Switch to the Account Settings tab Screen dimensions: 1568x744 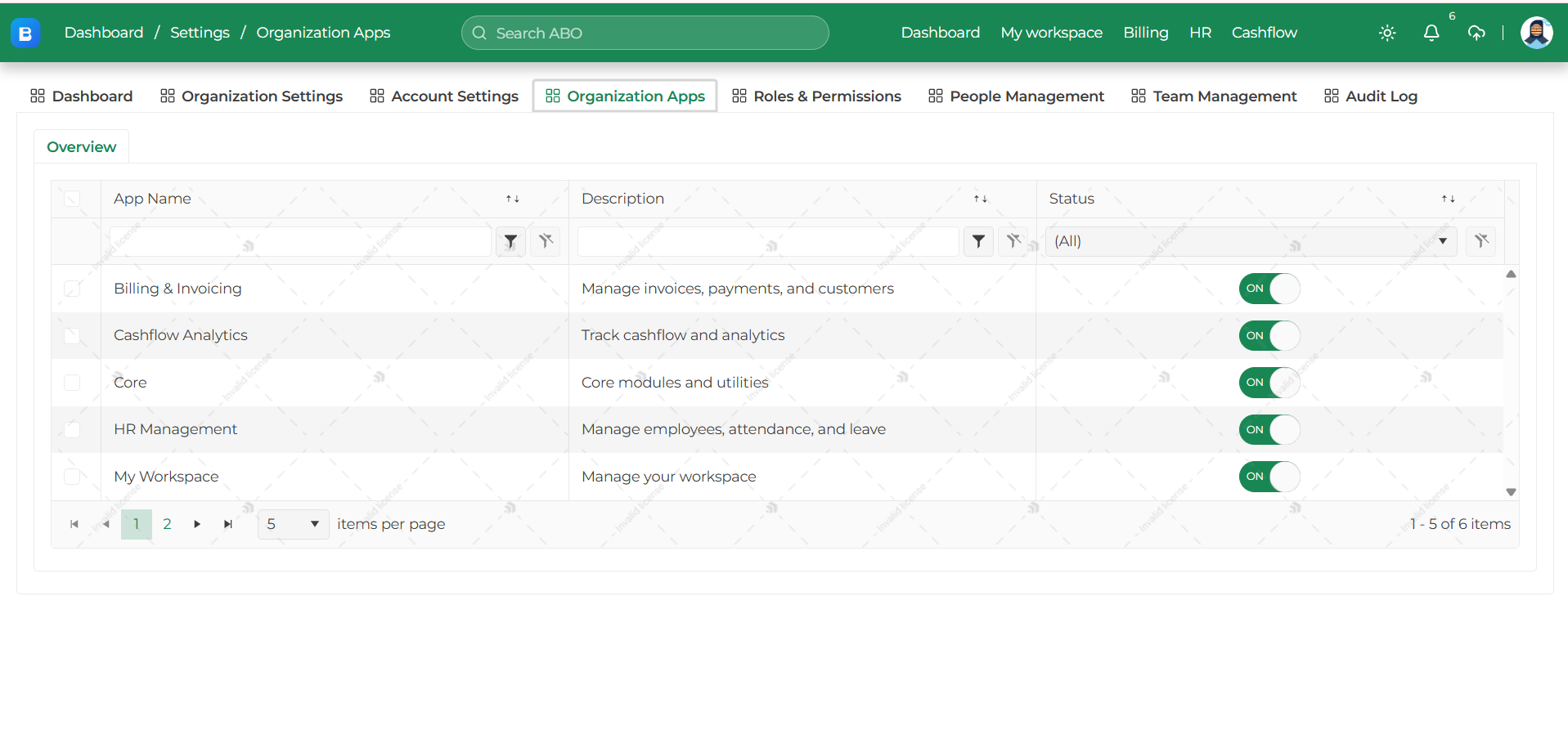(x=444, y=96)
